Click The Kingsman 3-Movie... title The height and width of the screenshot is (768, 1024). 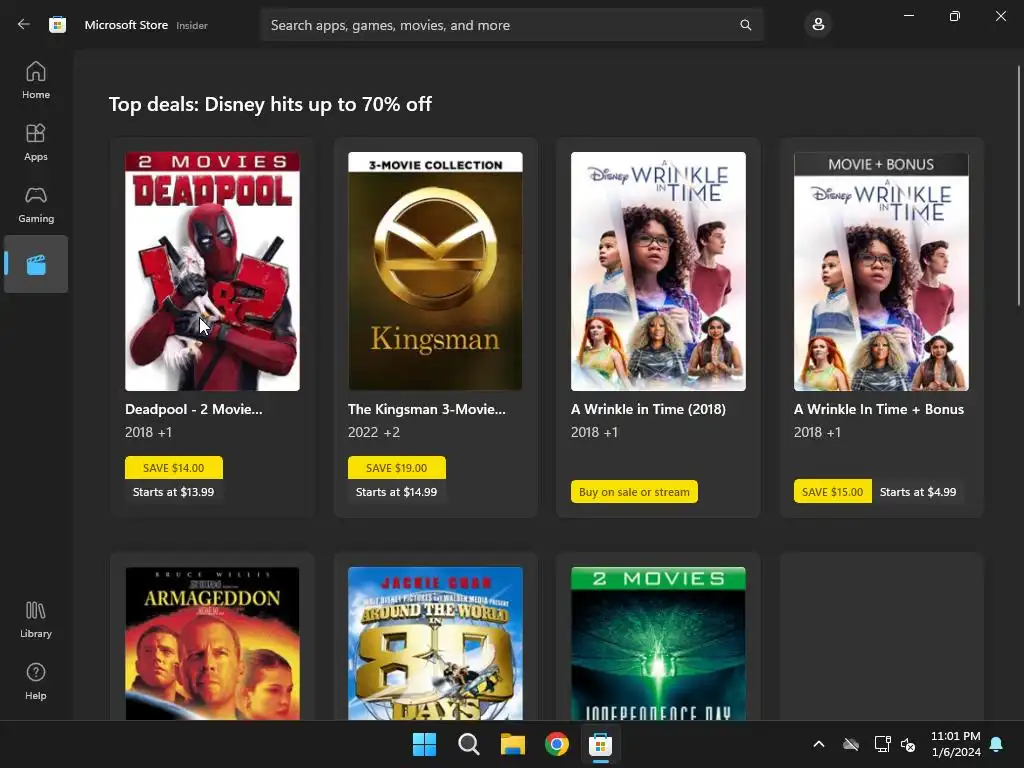pos(426,409)
